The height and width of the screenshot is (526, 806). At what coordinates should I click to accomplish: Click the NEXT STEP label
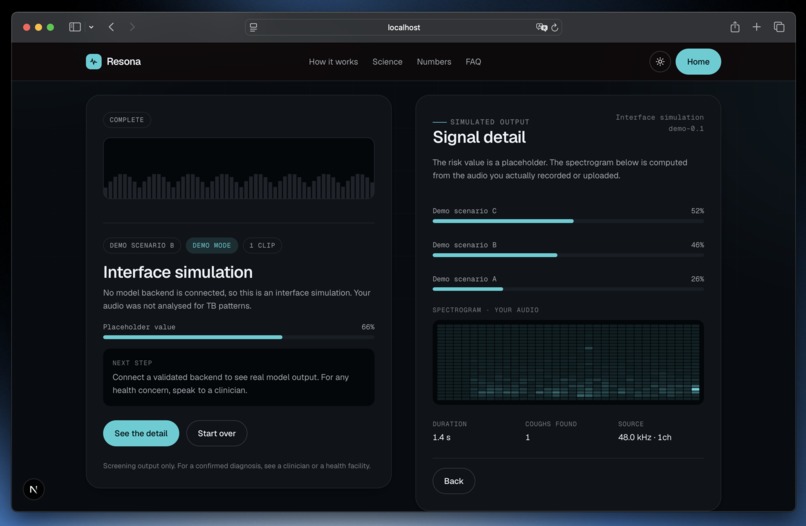click(132, 362)
